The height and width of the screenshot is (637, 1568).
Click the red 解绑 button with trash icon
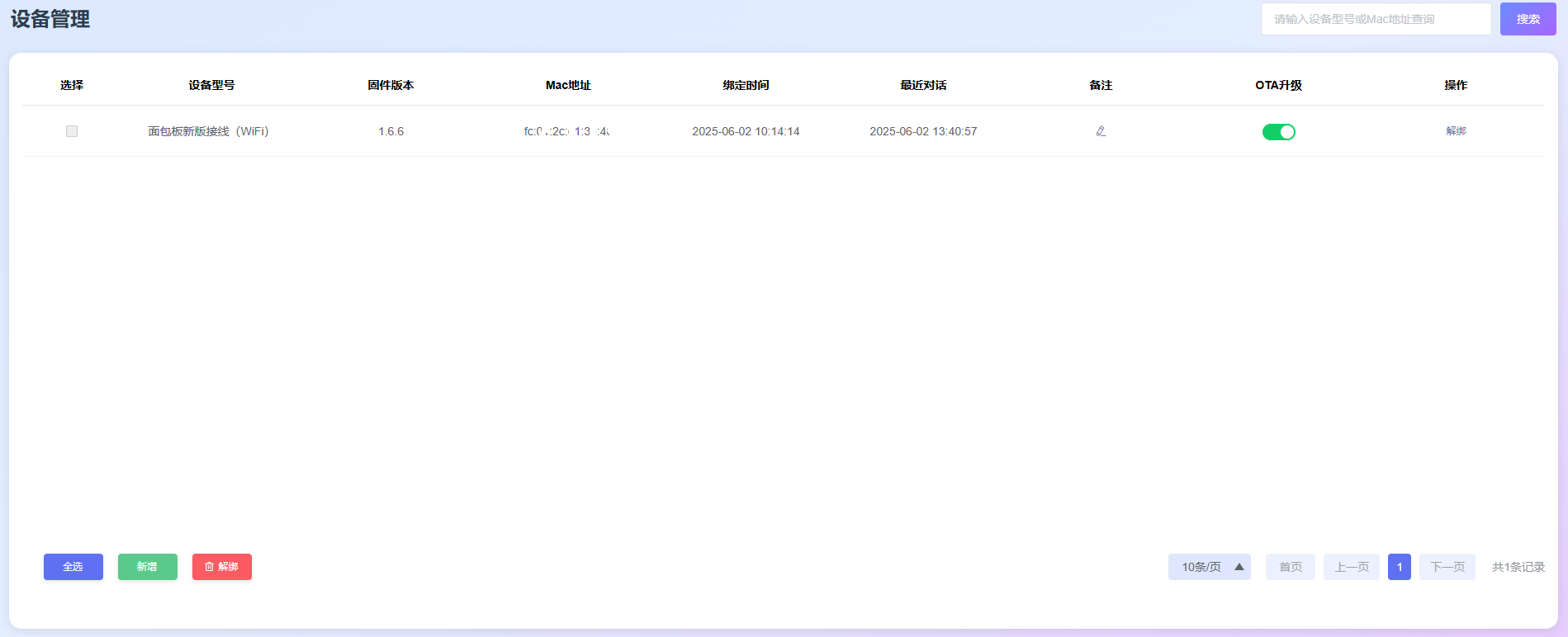click(x=222, y=567)
